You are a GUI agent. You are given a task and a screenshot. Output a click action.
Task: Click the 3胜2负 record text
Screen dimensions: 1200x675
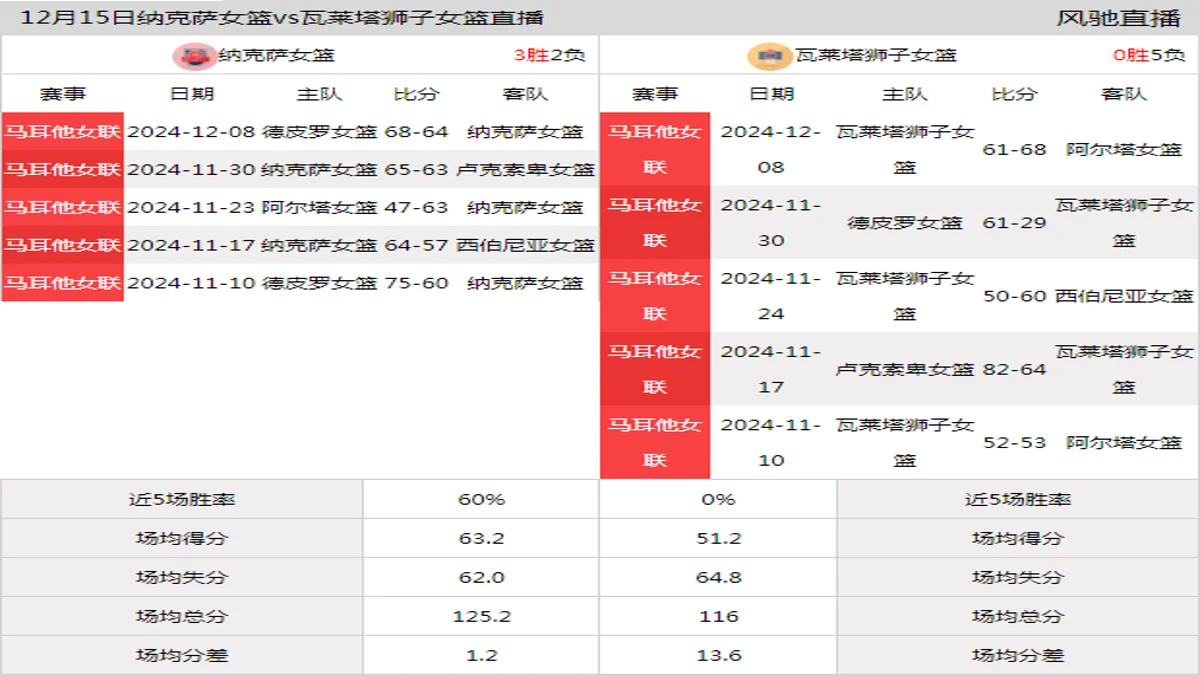(x=549, y=56)
